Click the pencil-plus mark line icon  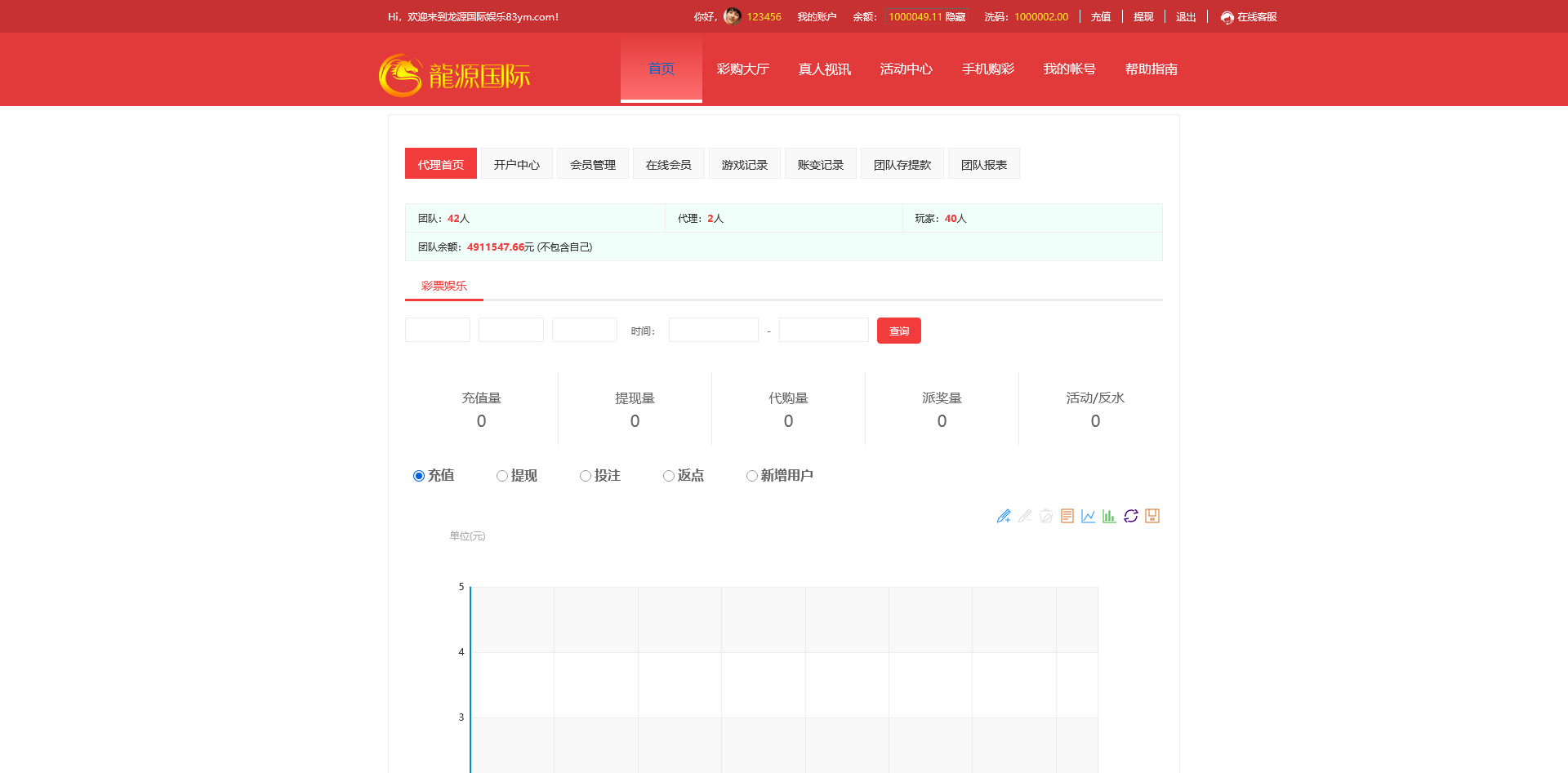pos(1004,516)
